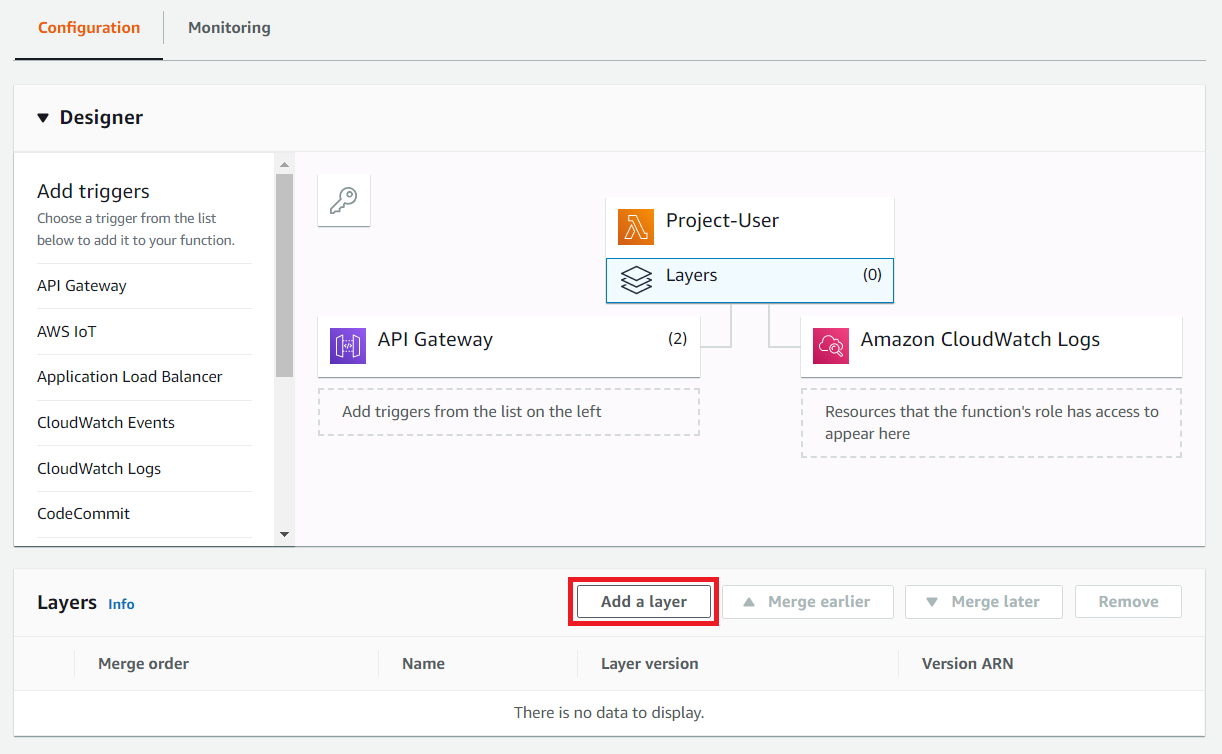The height and width of the screenshot is (754, 1222).
Task: Click the Add triggers heading
Action: (x=93, y=191)
